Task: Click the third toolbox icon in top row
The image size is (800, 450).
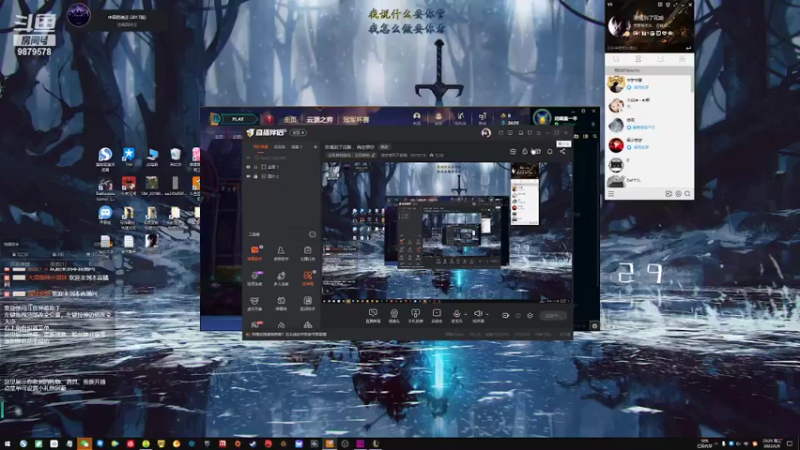Action: coord(308,252)
